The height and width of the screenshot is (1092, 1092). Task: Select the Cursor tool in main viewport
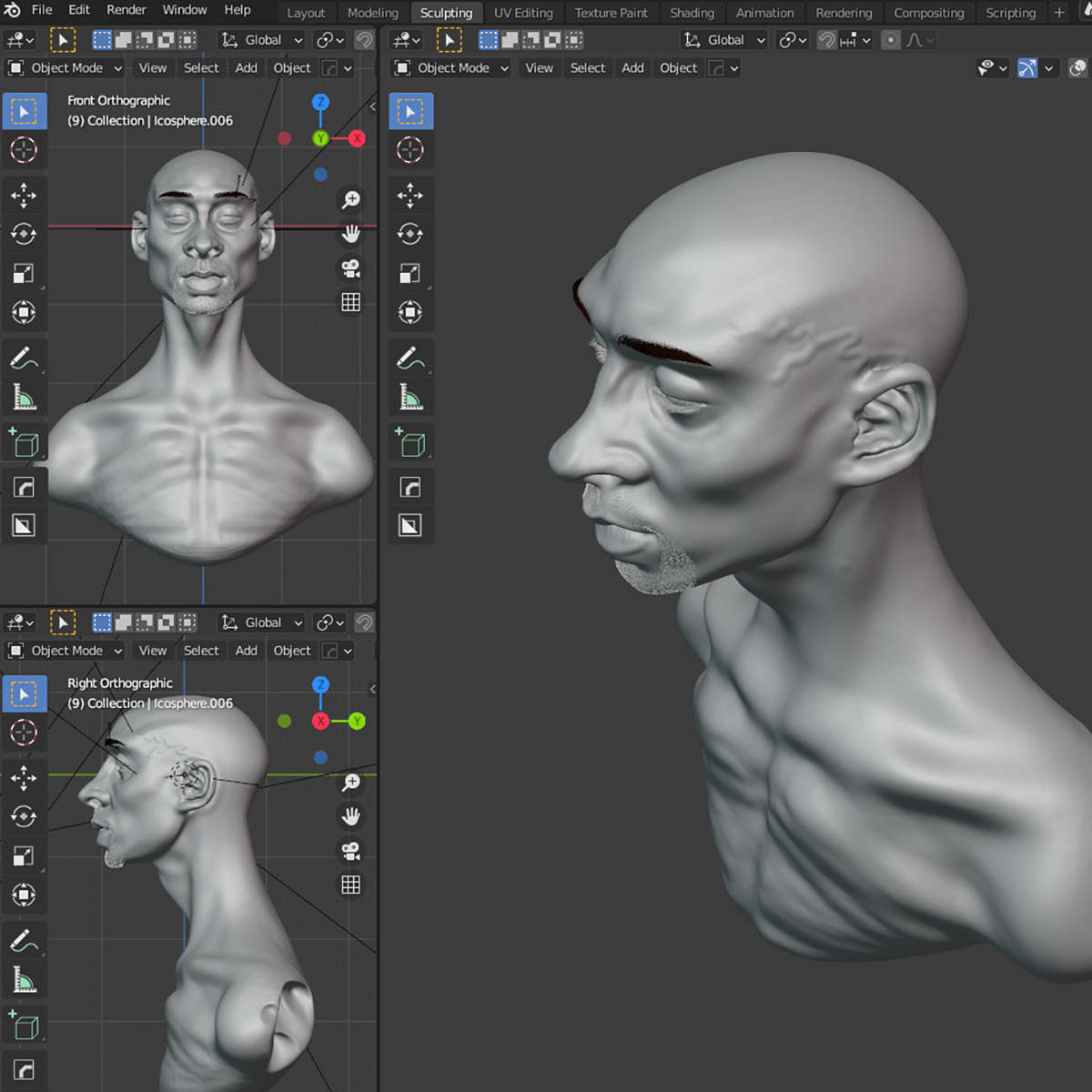click(x=410, y=150)
